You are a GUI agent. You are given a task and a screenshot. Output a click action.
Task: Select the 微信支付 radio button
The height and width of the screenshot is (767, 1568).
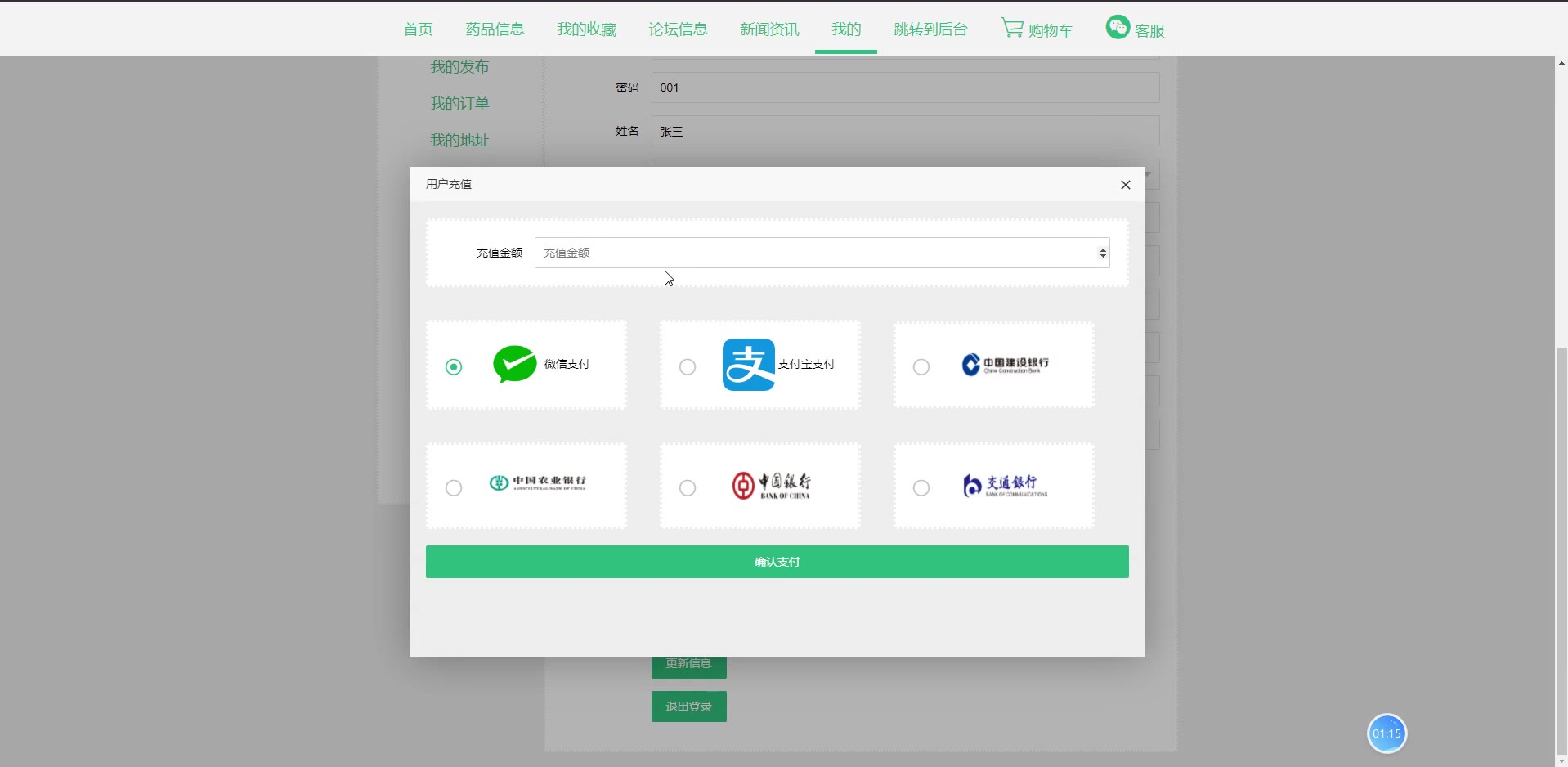[x=454, y=367]
